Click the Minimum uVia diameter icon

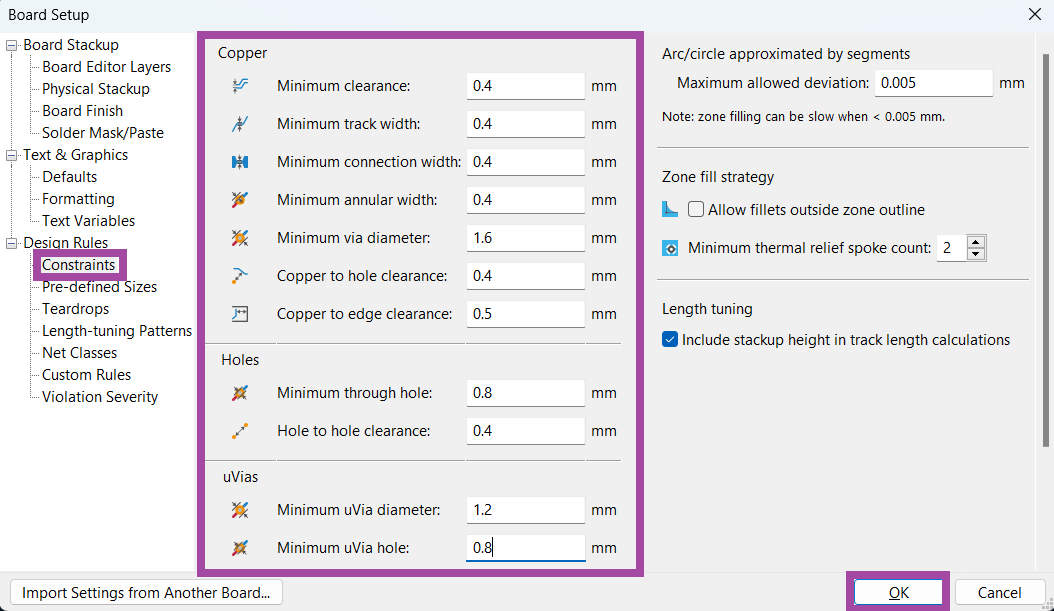pyautogui.click(x=239, y=510)
